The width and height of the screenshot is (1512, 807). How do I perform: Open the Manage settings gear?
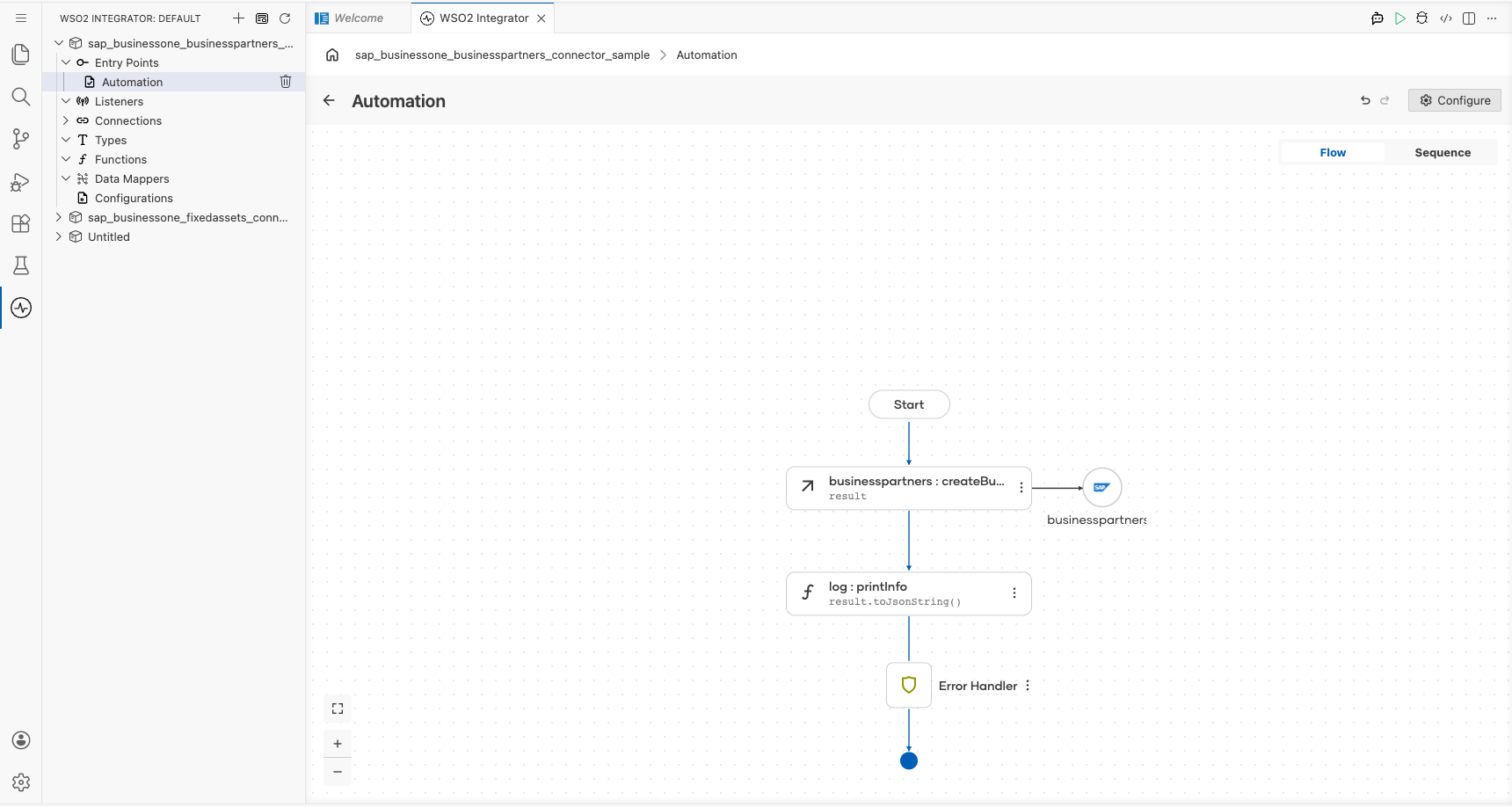click(x=21, y=782)
